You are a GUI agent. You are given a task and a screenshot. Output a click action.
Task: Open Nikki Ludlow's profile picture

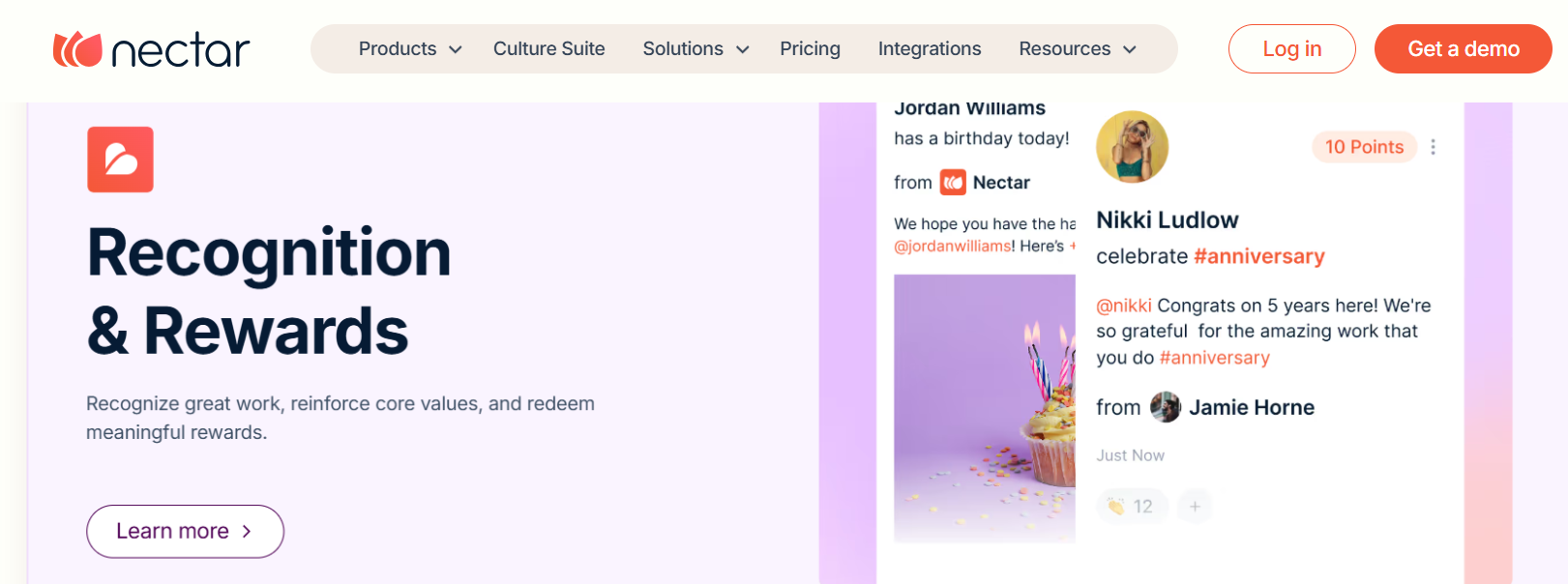(1132, 146)
